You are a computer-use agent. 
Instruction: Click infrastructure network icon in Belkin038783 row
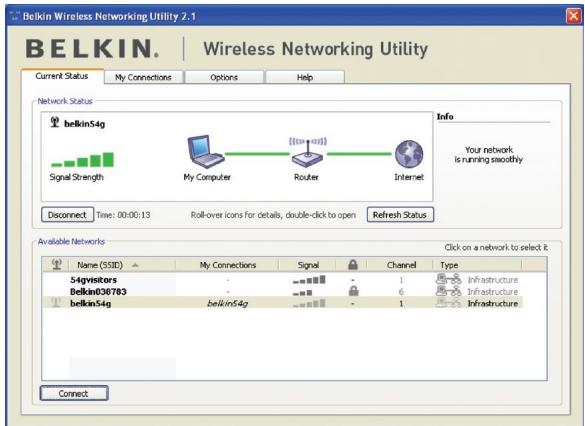(449, 291)
